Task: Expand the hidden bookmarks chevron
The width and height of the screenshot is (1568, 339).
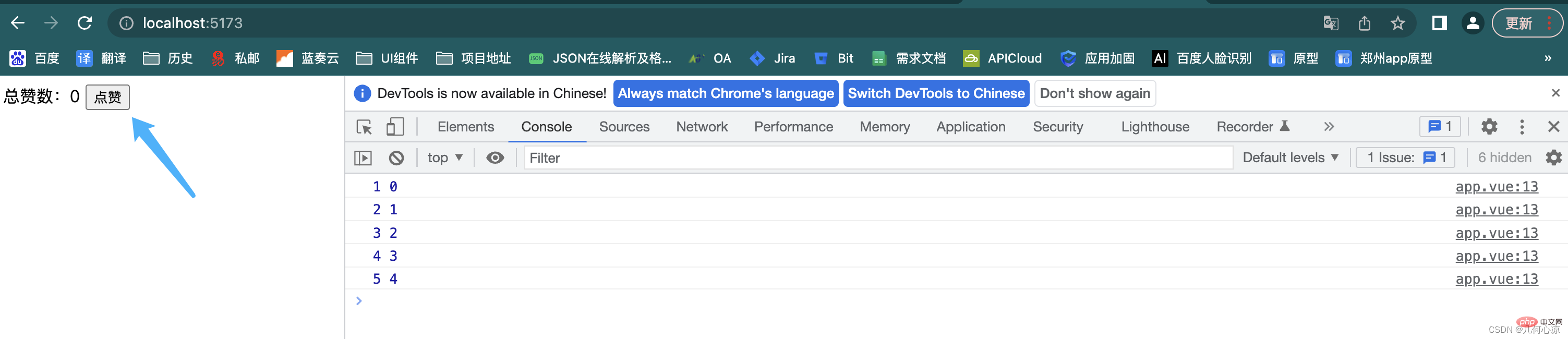Action: coord(1548,58)
